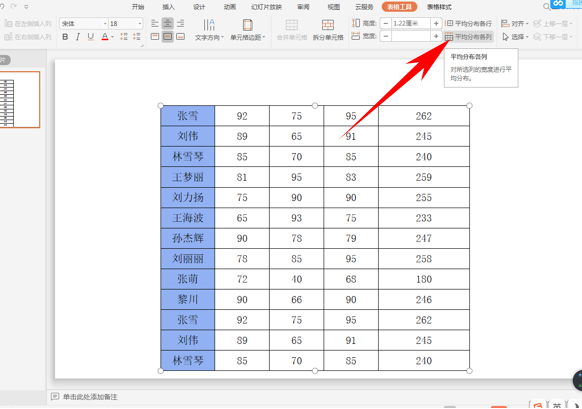This screenshot has height=409, width=582.
Task: Open the font name dropdown
Action: [83, 24]
